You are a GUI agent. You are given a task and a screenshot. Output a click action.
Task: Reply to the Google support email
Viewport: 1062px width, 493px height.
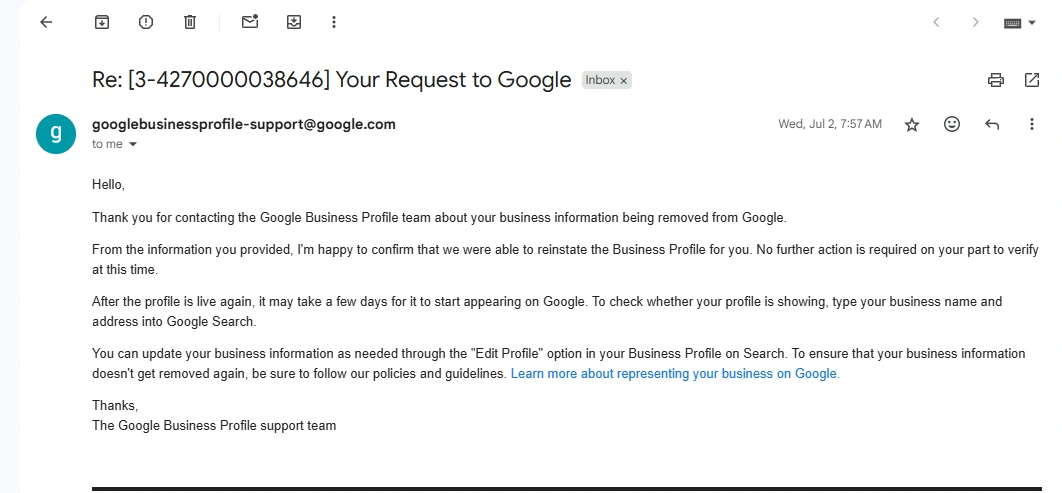992,125
